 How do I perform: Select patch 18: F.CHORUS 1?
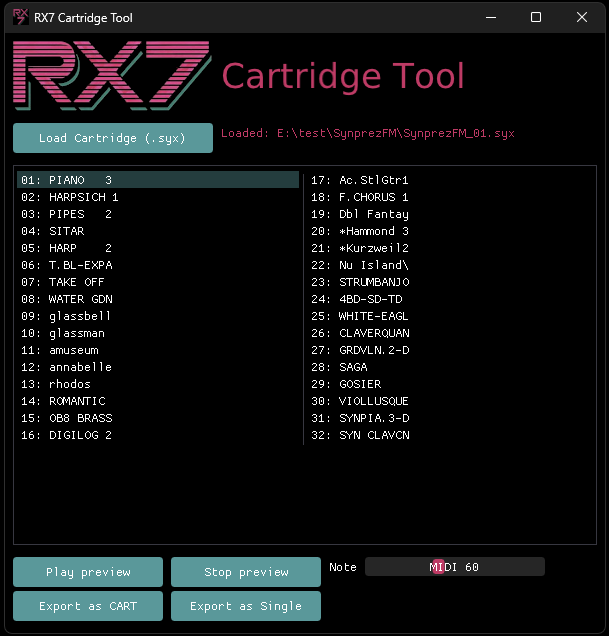[x=450, y=197]
